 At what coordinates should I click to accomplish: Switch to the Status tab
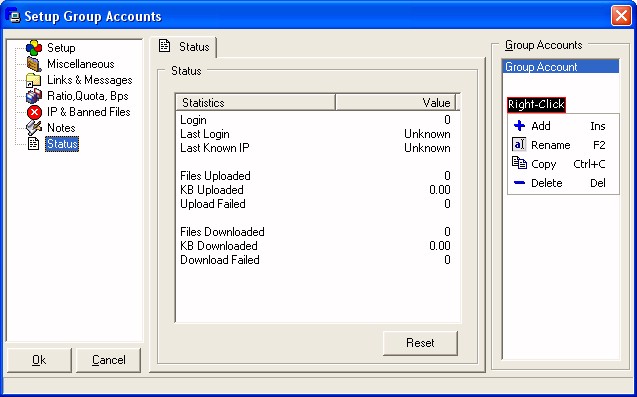click(184, 47)
